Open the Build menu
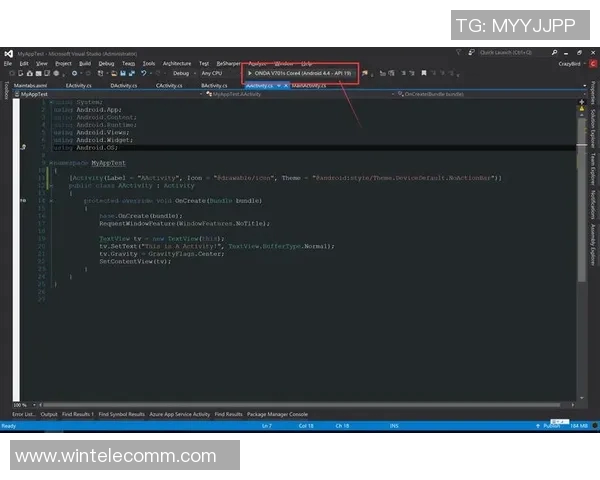This screenshot has width=600, height=480. [x=85, y=63]
